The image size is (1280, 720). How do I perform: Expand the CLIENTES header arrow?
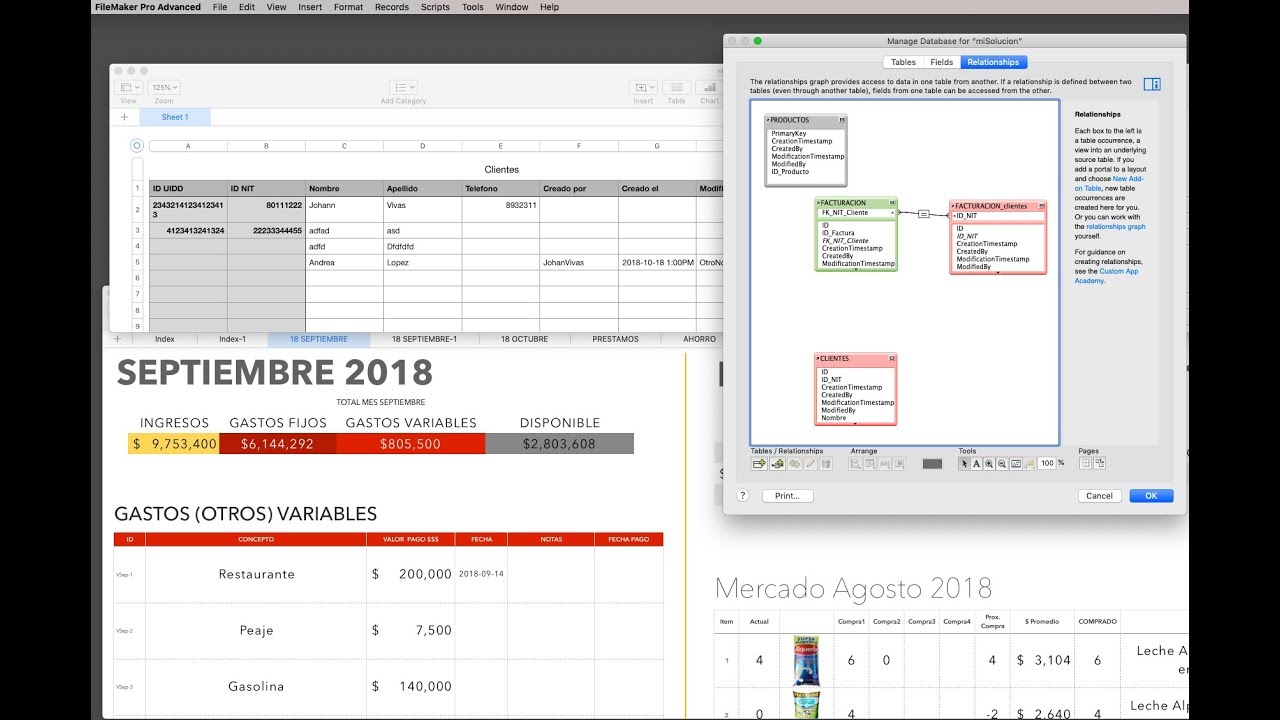coord(818,358)
